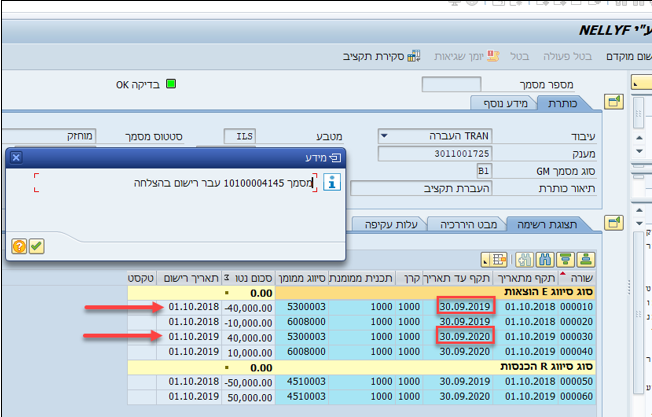This screenshot has height=417, width=652.
Task: Expand the עיבוד TRAN העברה dropdown
Action: pos(384,136)
